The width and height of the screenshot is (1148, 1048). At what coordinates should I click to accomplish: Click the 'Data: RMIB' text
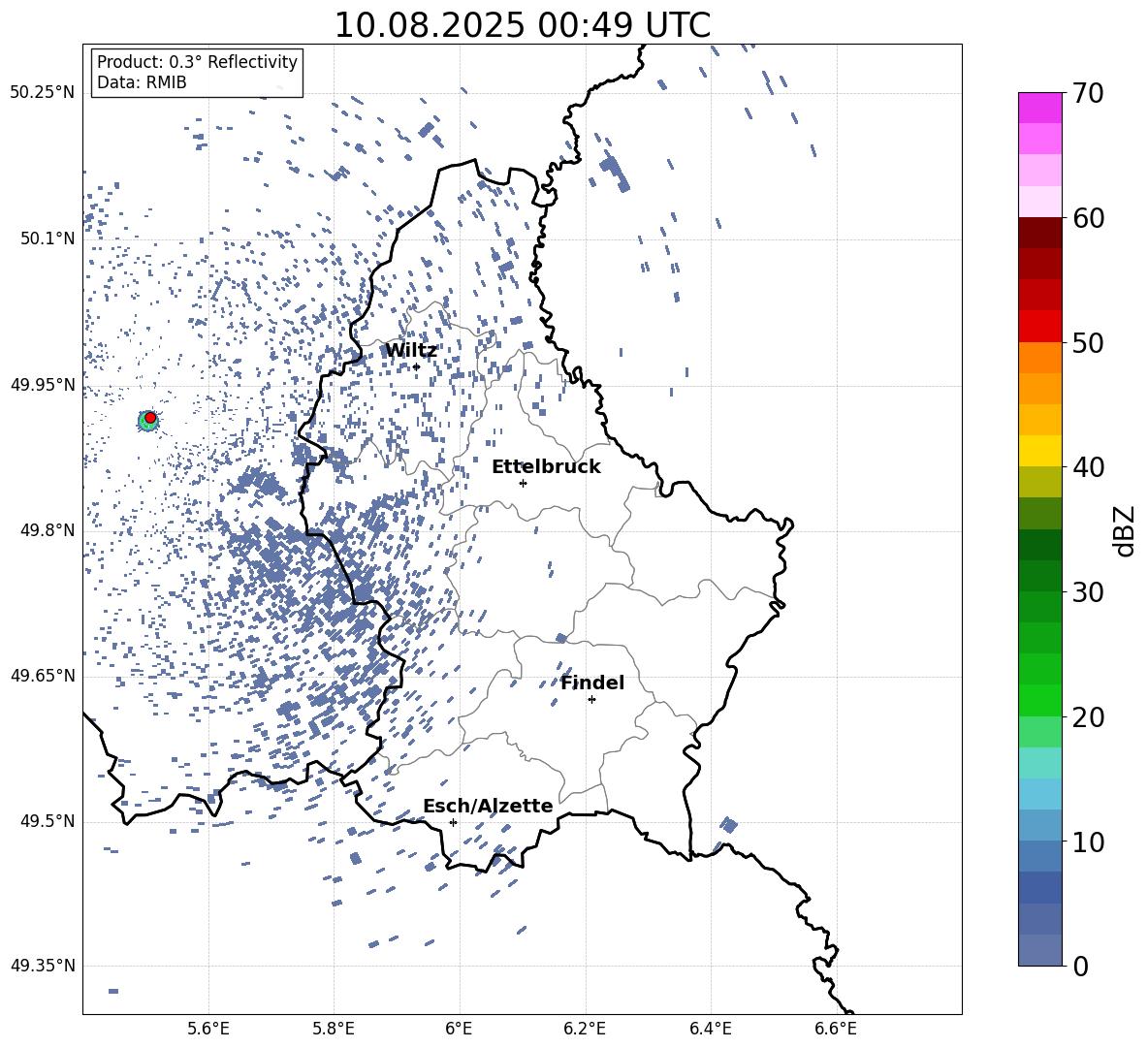click(x=142, y=82)
